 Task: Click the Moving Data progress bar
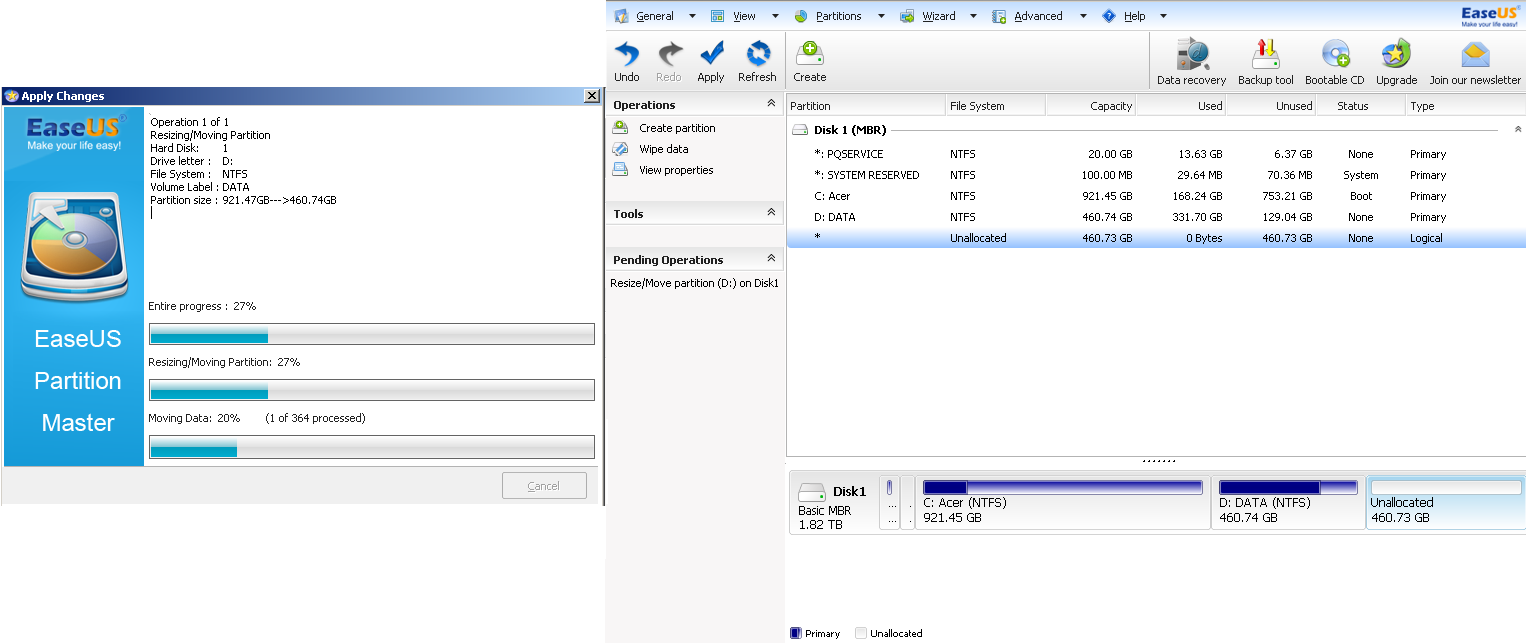point(372,447)
